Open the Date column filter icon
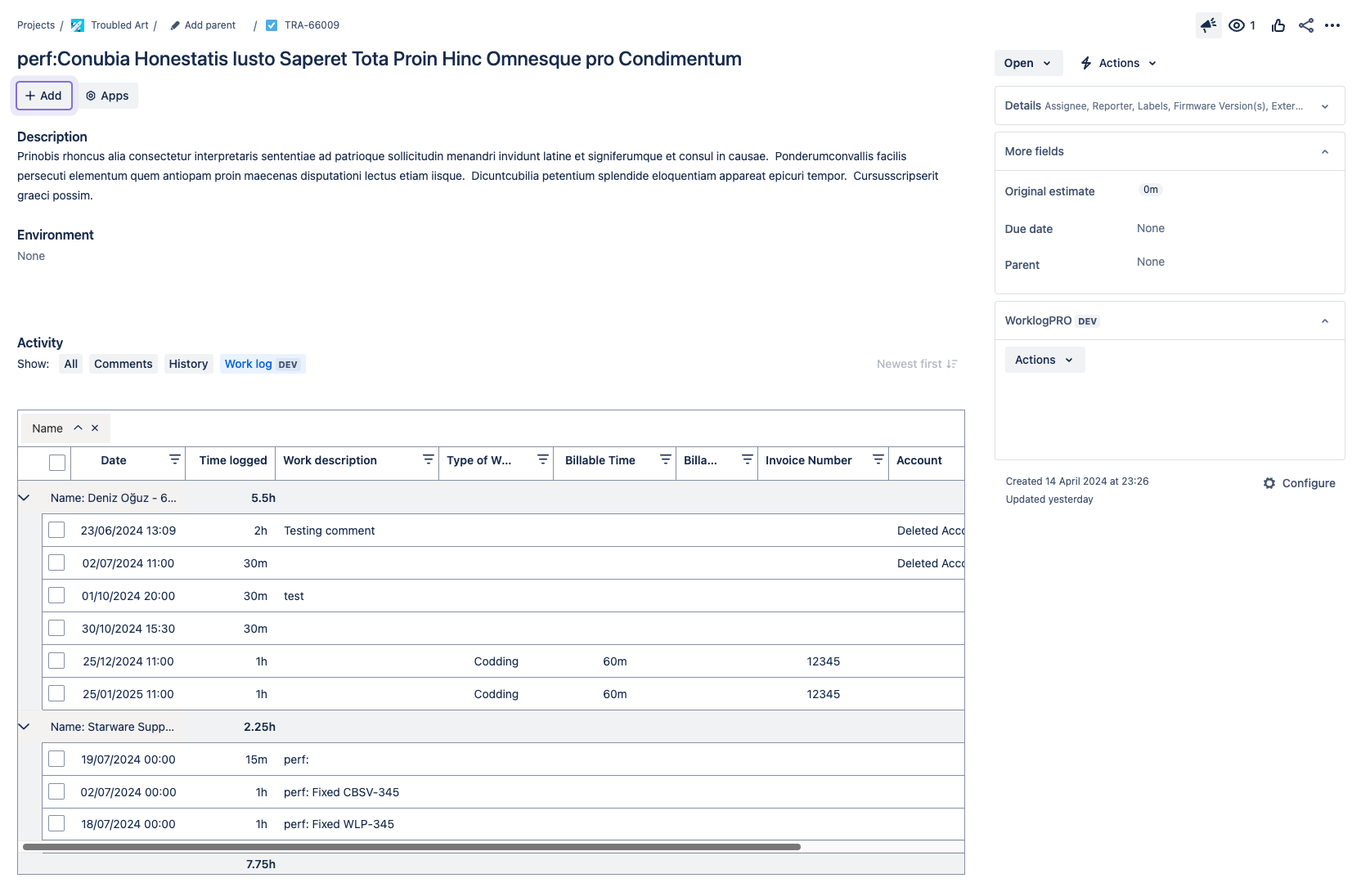This screenshot has width=1361, height=896. pyautogui.click(x=173, y=459)
